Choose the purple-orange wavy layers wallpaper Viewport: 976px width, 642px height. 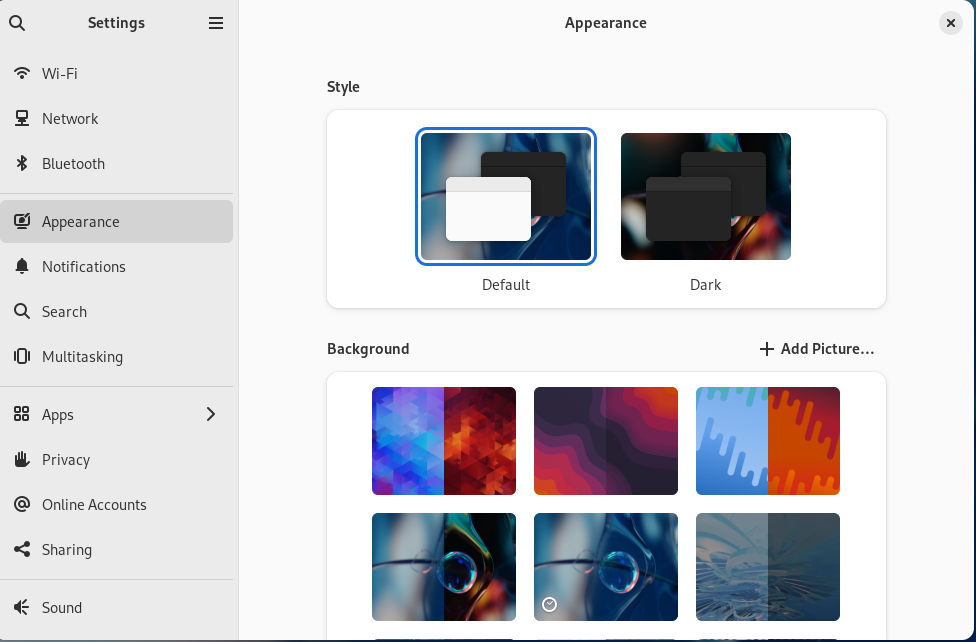[x=606, y=441]
